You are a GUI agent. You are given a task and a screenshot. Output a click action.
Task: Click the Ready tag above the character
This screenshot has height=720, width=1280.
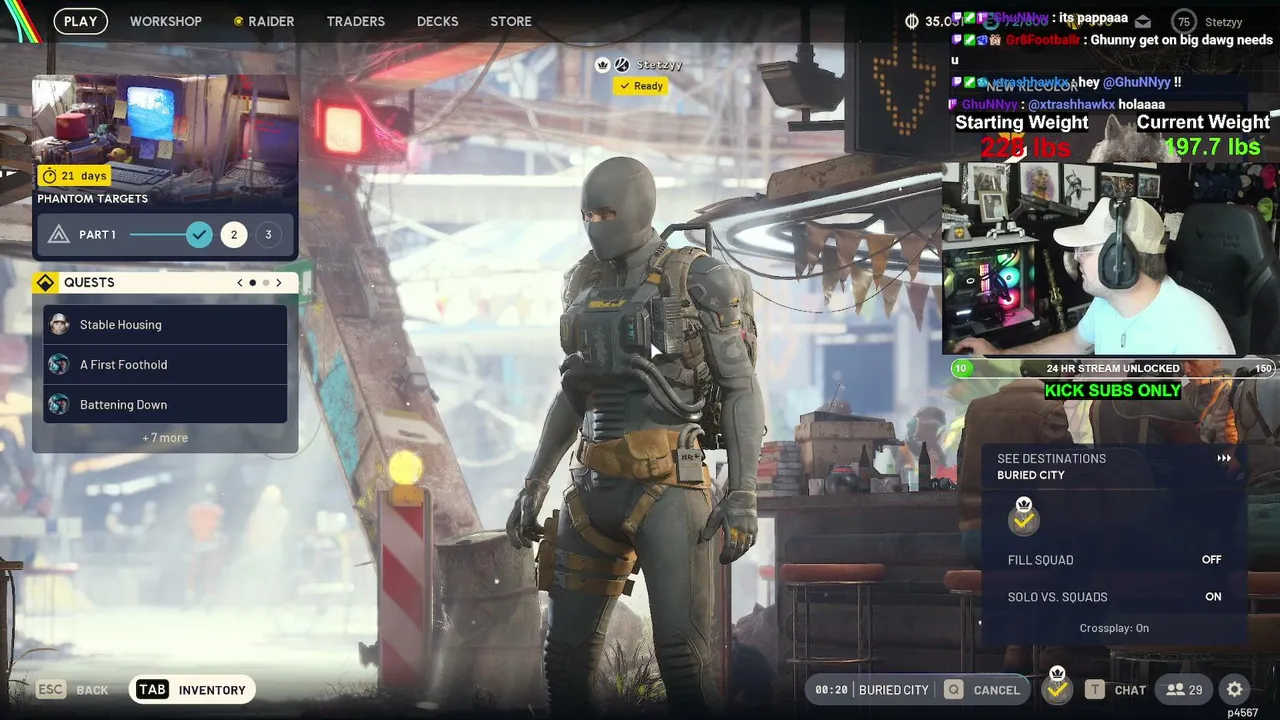coord(641,86)
